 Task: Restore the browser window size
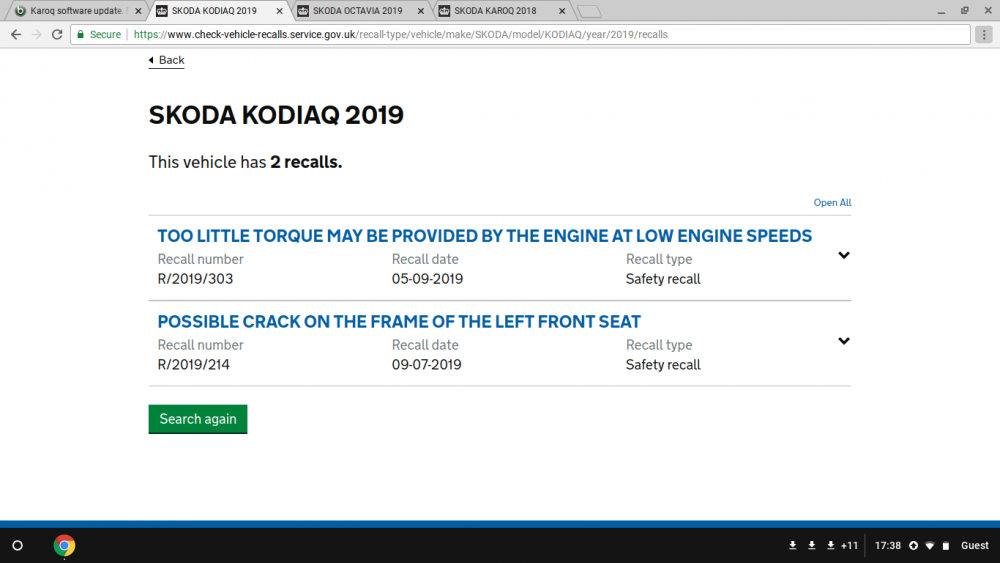tap(965, 11)
